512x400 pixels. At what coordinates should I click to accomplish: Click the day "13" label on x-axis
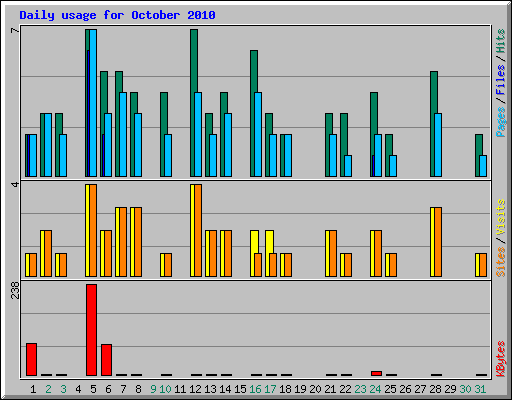pos(210,389)
